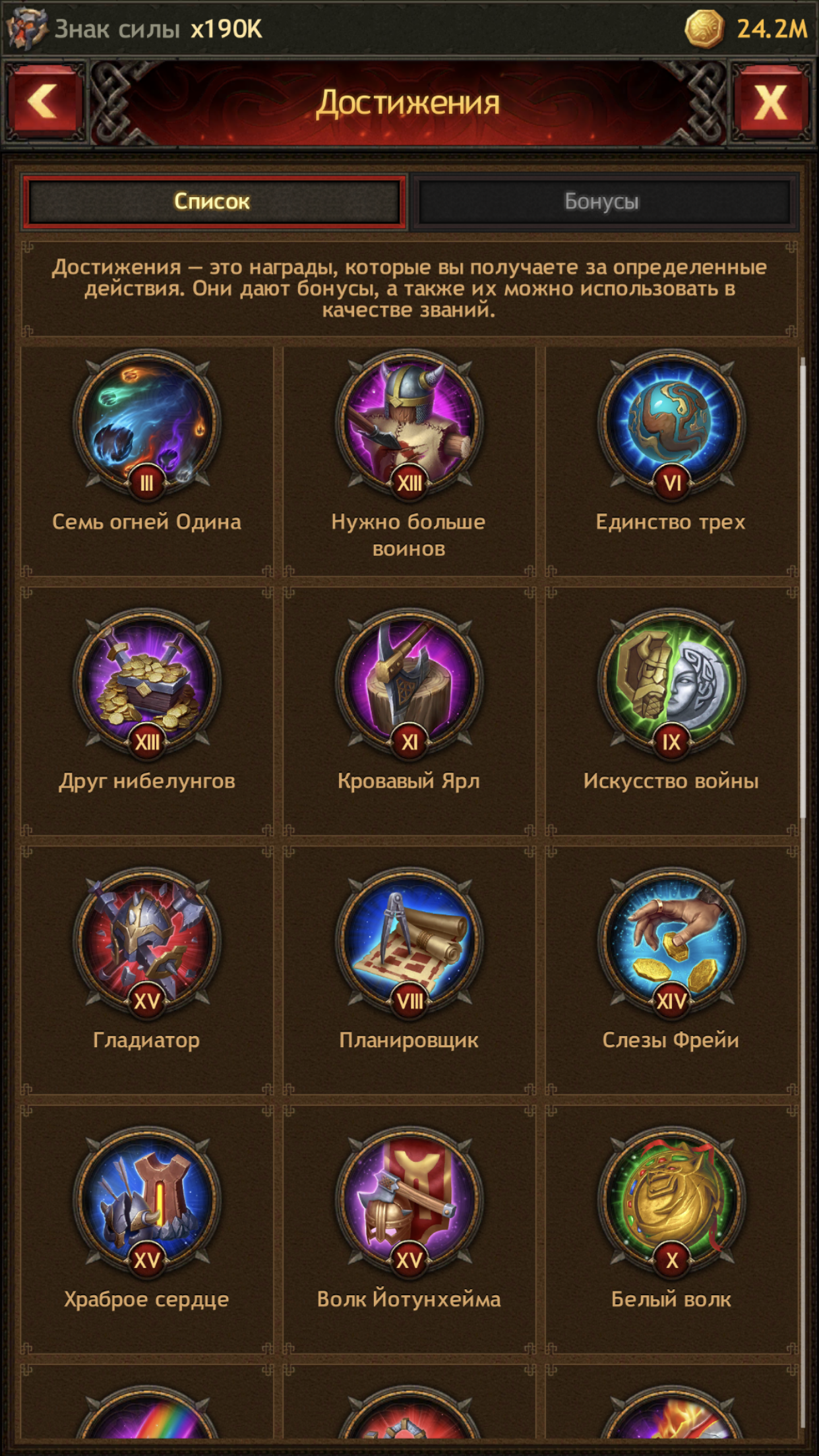819x1456 pixels.
Task: Tap the gold coin balance icon
Action: (704, 29)
